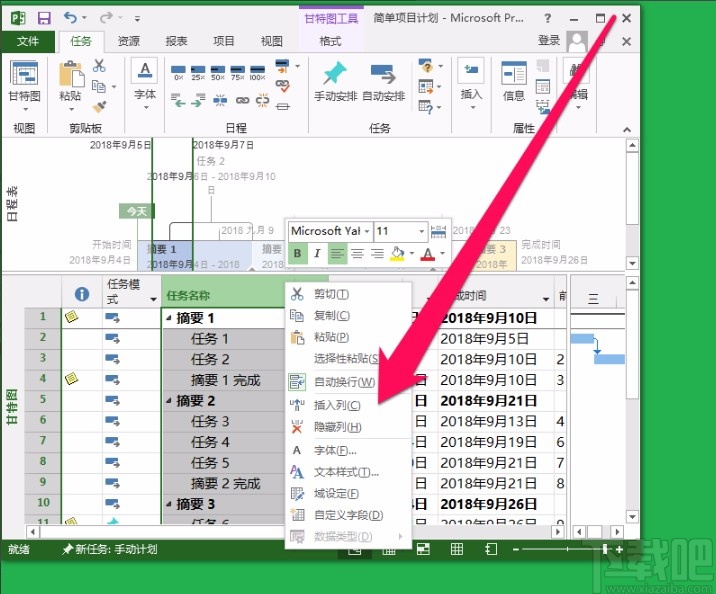Click the Format Painter brush icon
Image resolution: width=716 pixels, height=594 pixels.
point(99,107)
